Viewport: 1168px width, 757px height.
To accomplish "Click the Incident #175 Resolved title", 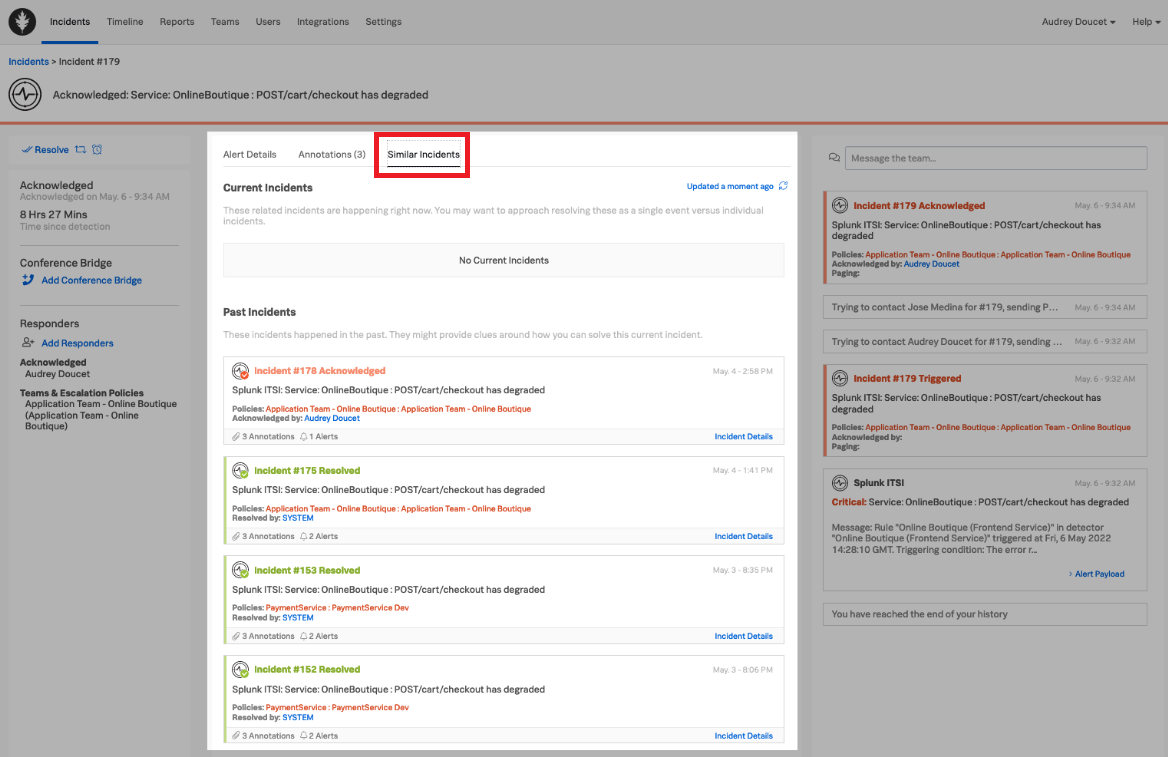I will [307, 471].
